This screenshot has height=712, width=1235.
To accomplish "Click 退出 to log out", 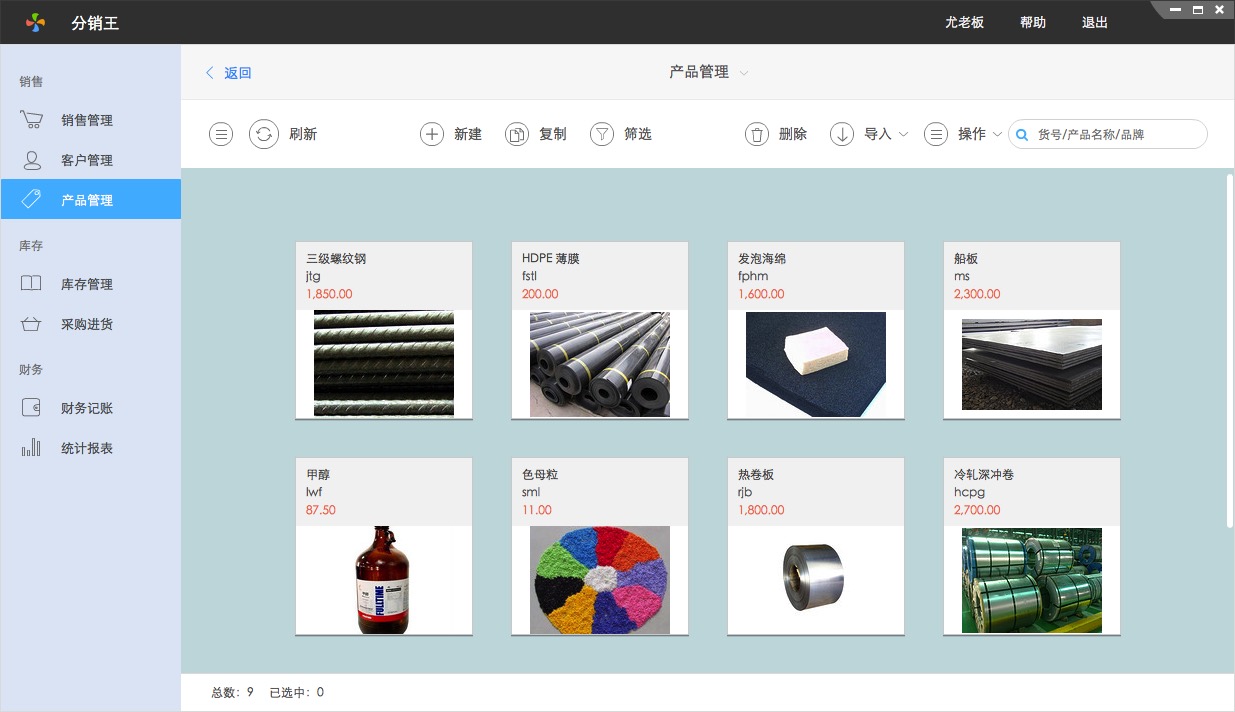I will 1095,22.
